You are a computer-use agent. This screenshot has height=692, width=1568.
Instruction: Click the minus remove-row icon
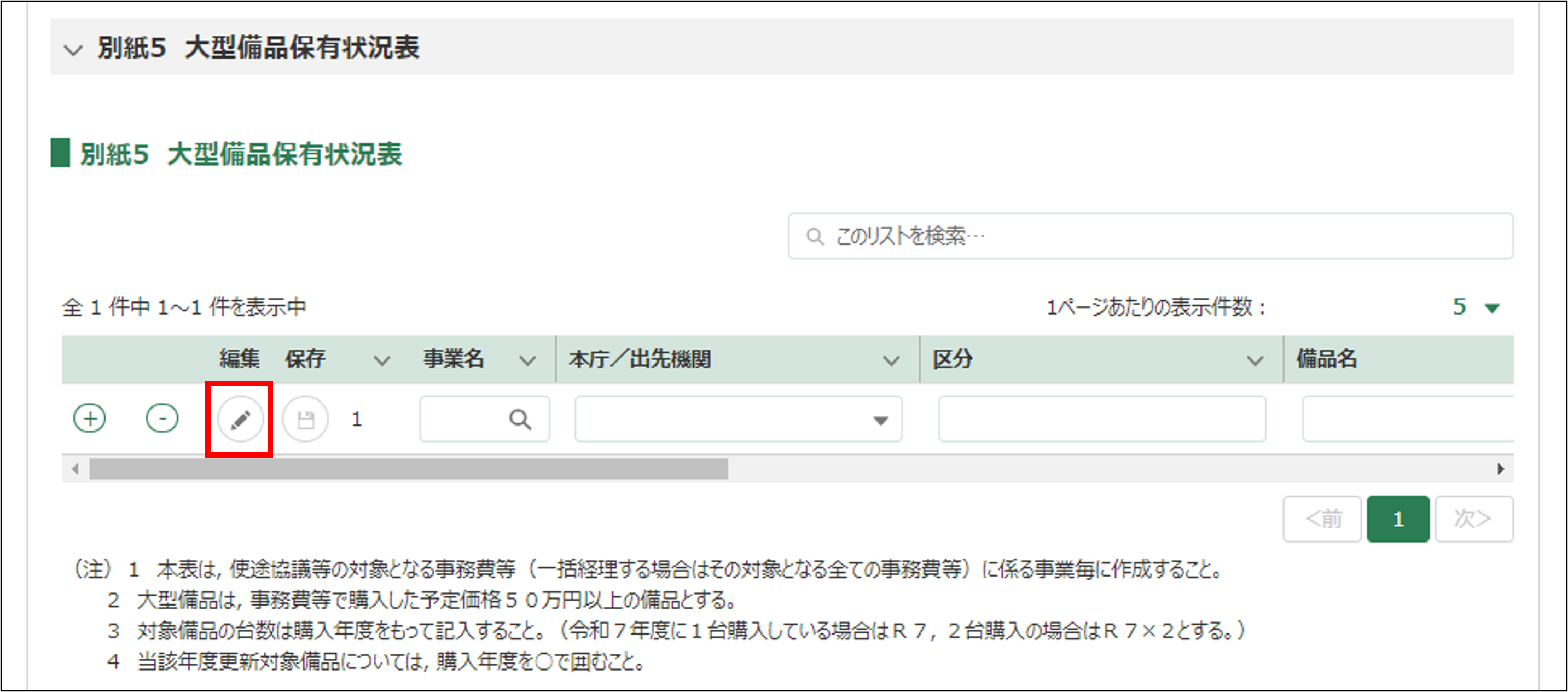[x=162, y=418]
